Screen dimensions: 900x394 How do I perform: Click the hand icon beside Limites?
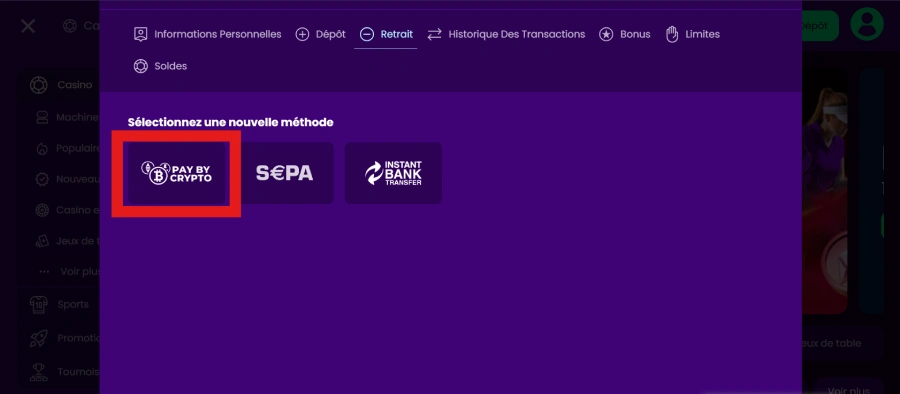[x=672, y=34]
